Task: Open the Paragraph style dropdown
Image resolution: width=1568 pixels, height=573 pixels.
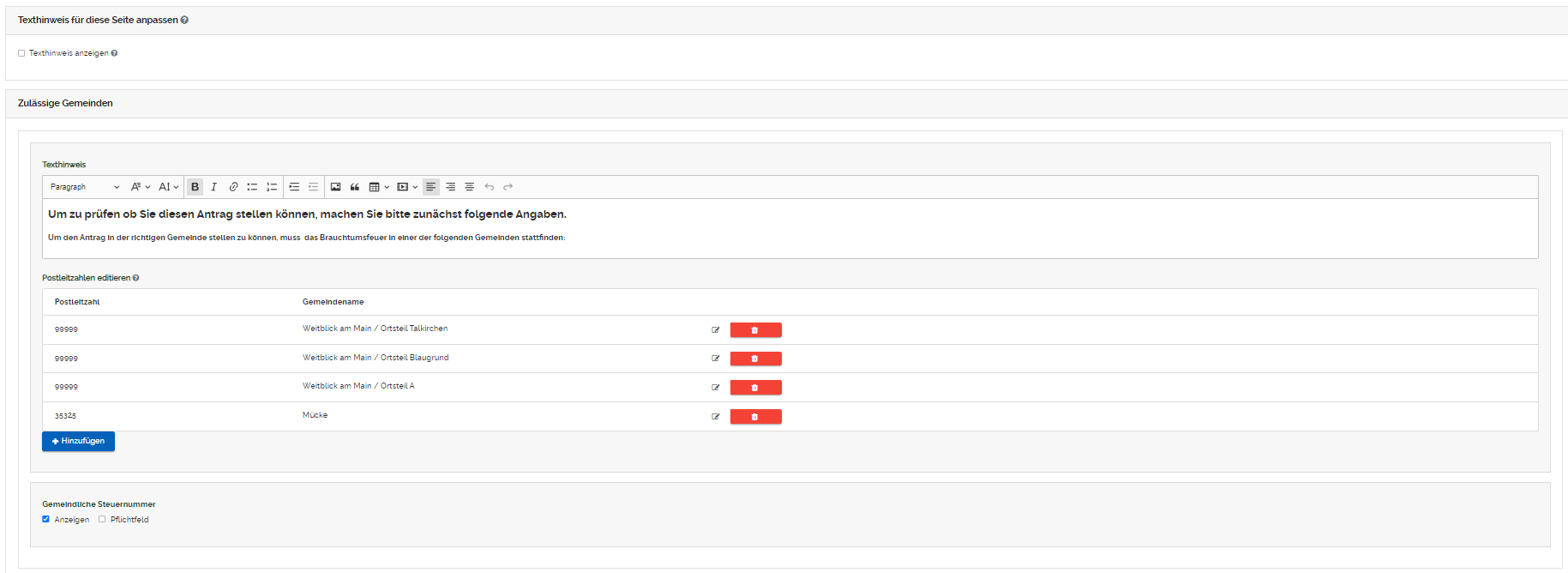Action: [85, 187]
